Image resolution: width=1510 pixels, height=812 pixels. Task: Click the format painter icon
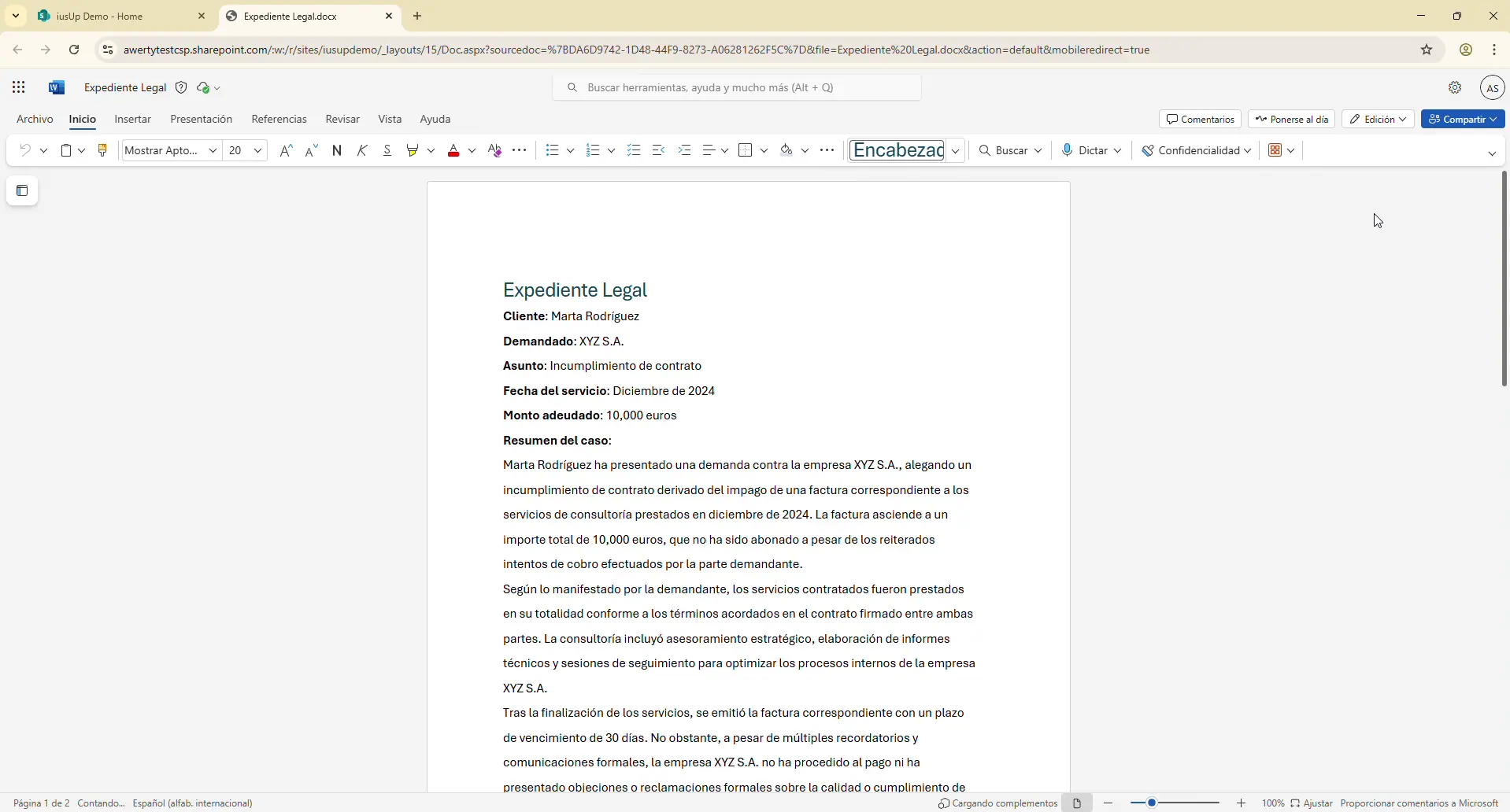pyautogui.click(x=102, y=150)
